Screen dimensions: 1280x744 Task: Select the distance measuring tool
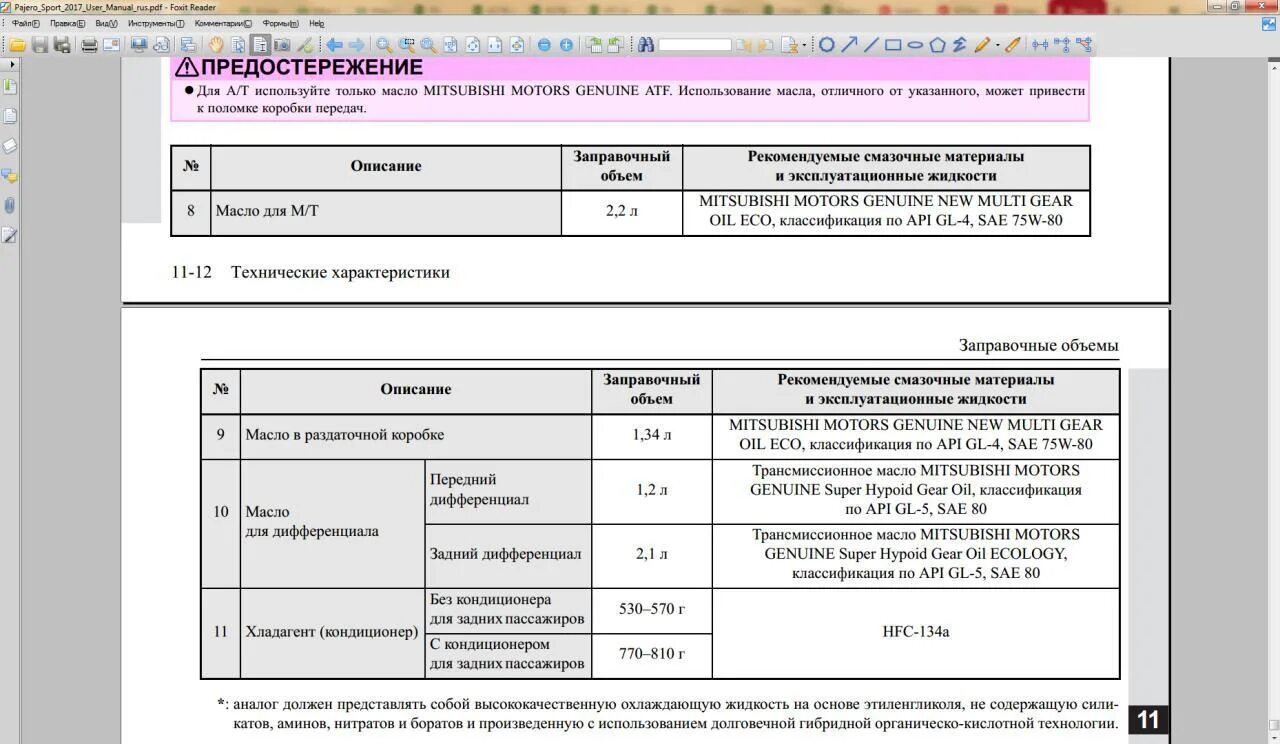(x=1040, y=45)
